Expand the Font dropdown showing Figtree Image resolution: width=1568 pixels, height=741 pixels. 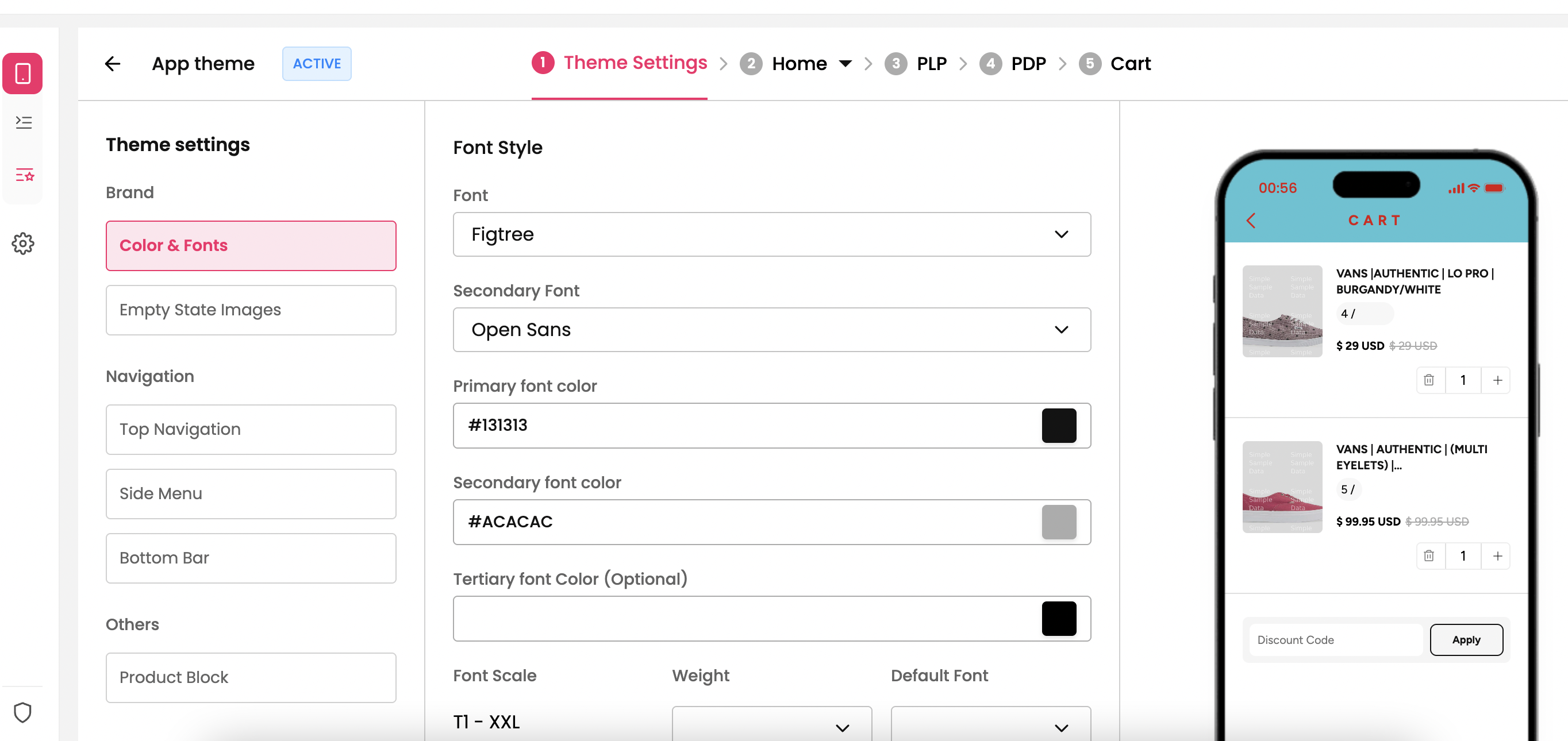(771, 234)
